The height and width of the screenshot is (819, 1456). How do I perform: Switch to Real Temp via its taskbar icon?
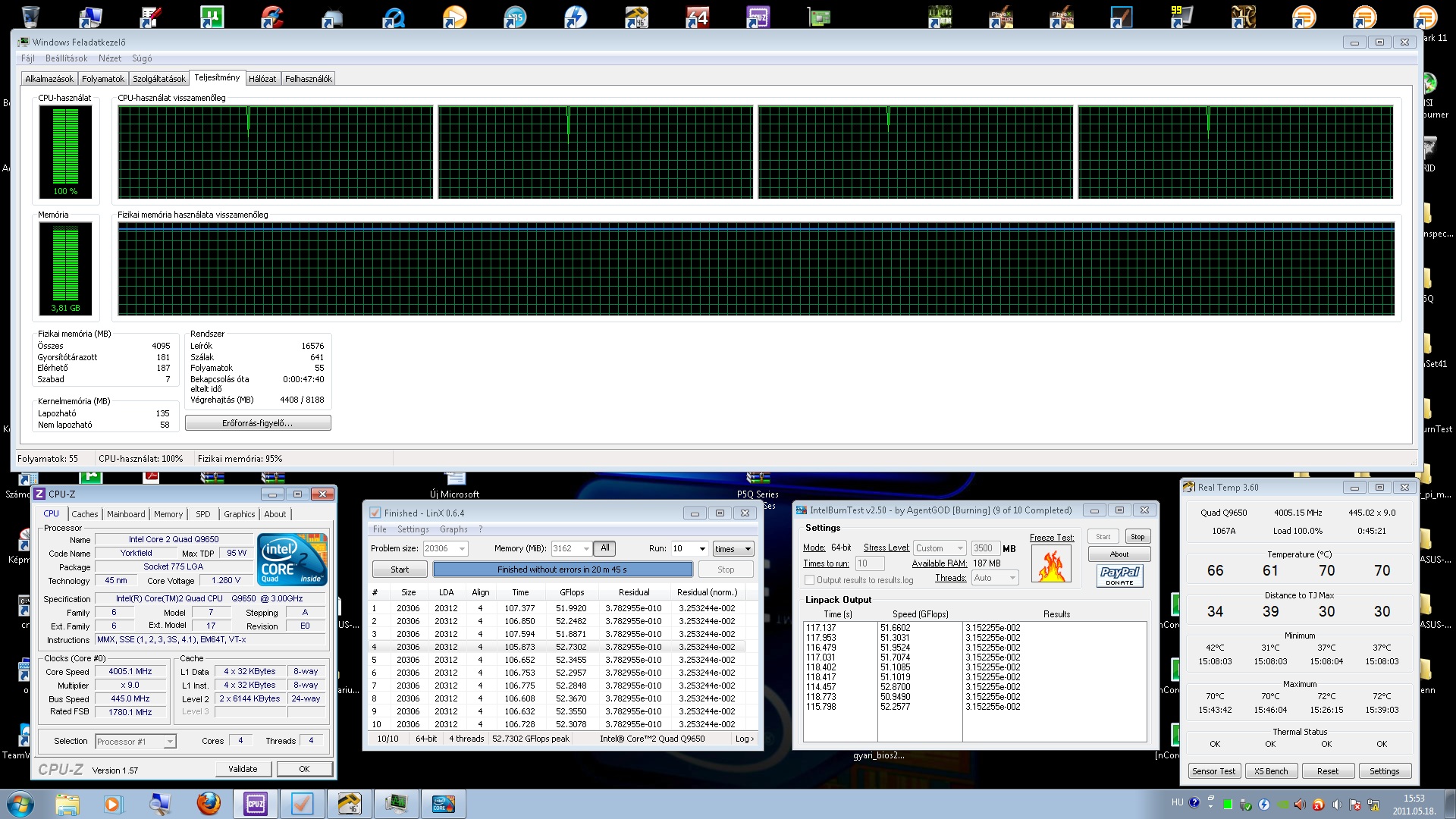(350, 804)
